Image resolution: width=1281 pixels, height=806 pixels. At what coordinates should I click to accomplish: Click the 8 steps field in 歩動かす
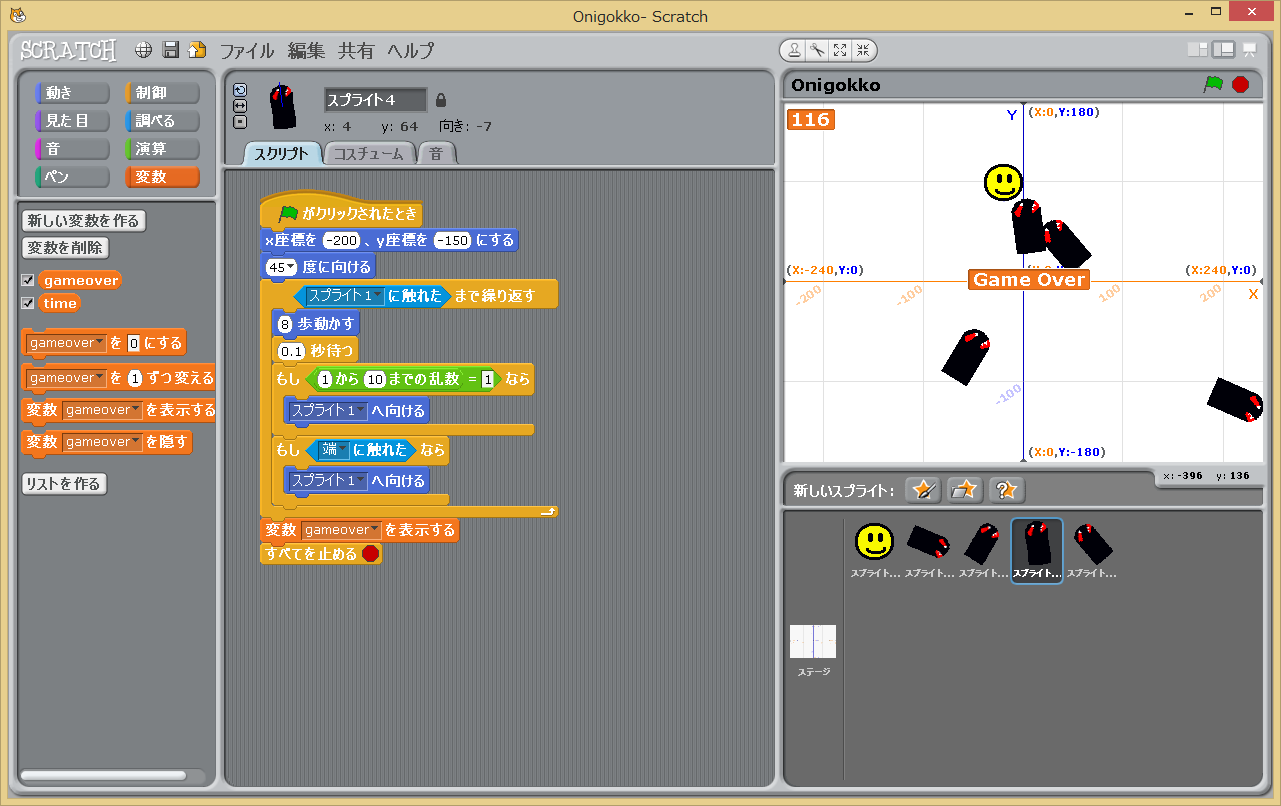285,324
